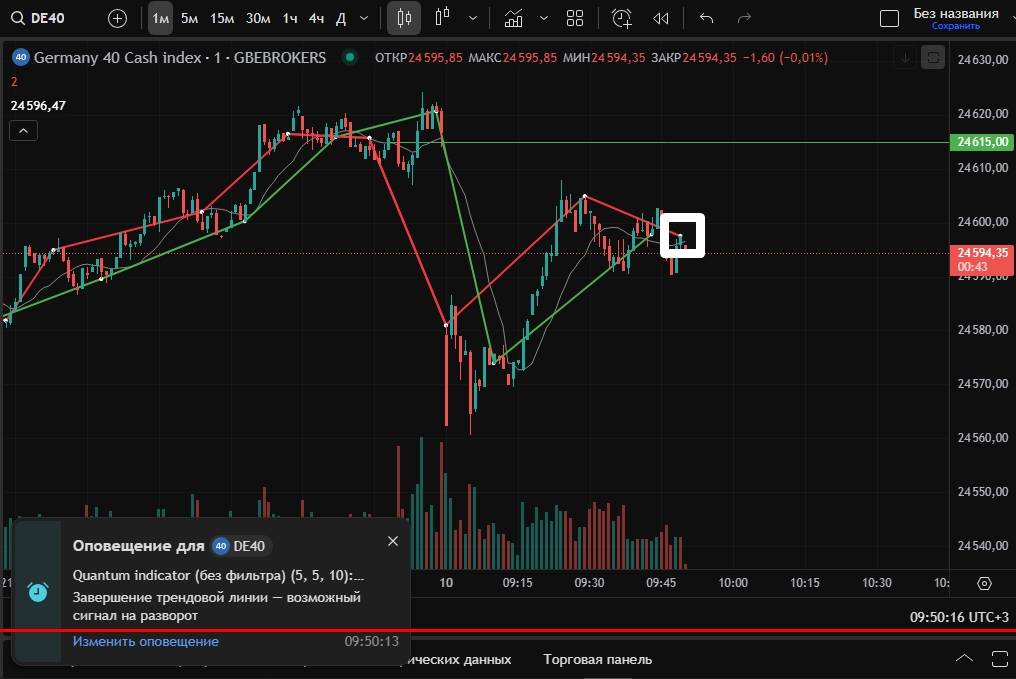Select the green 24 615,00 price label

click(x=982, y=142)
